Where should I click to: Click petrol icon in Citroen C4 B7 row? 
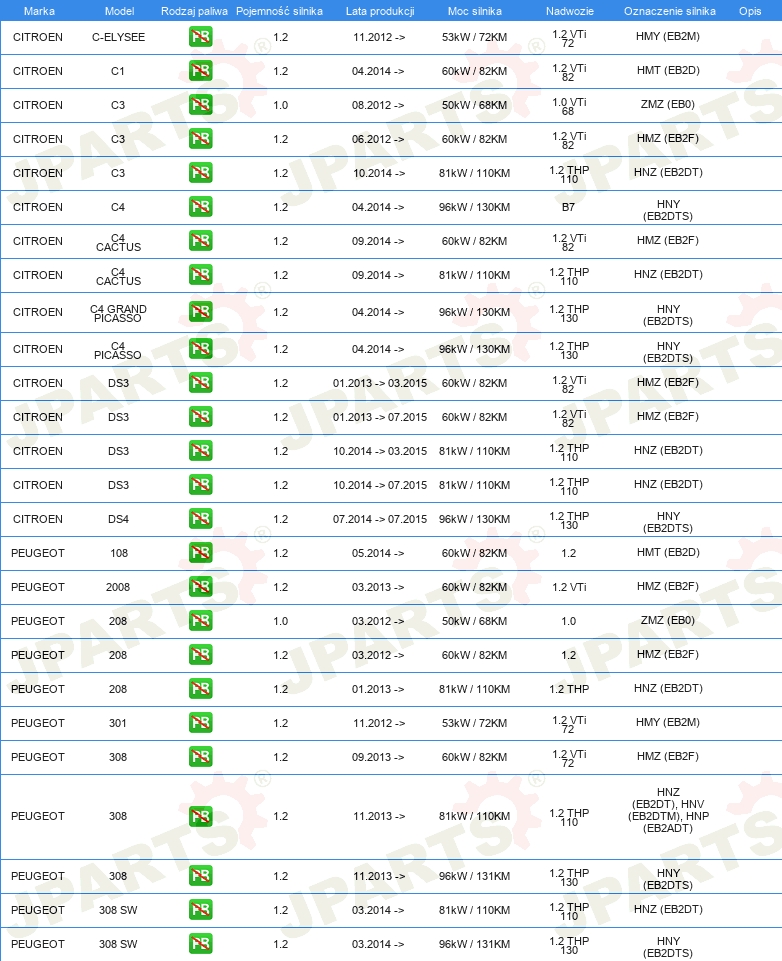point(200,207)
